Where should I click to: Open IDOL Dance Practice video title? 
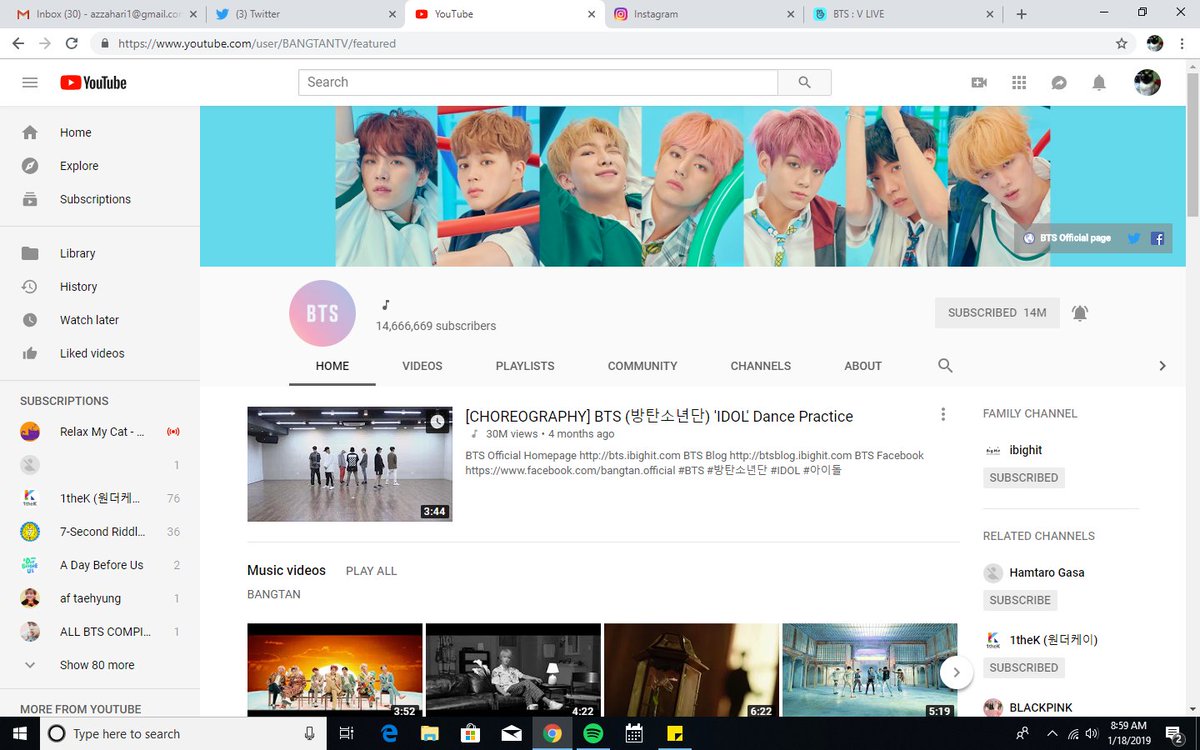coord(659,416)
